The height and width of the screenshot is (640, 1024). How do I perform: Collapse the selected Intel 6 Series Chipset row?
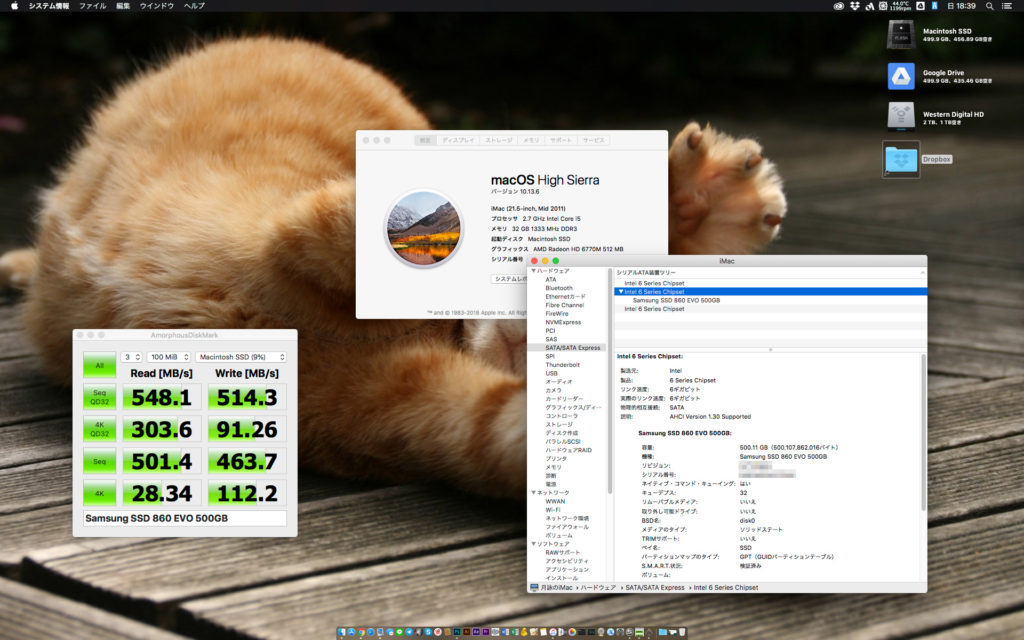click(x=620, y=292)
